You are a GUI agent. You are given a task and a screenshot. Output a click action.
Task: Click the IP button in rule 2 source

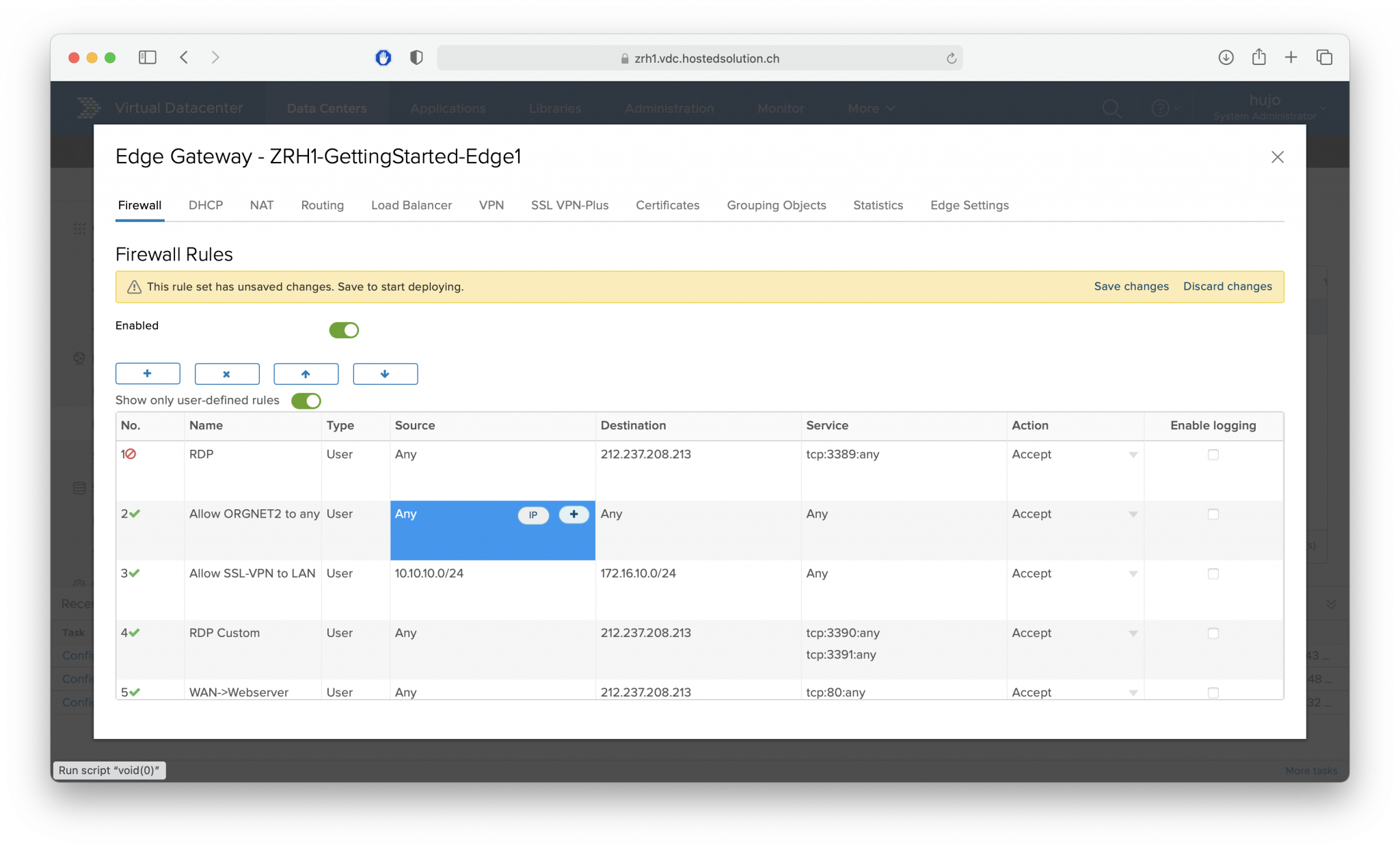pos(533,515)
